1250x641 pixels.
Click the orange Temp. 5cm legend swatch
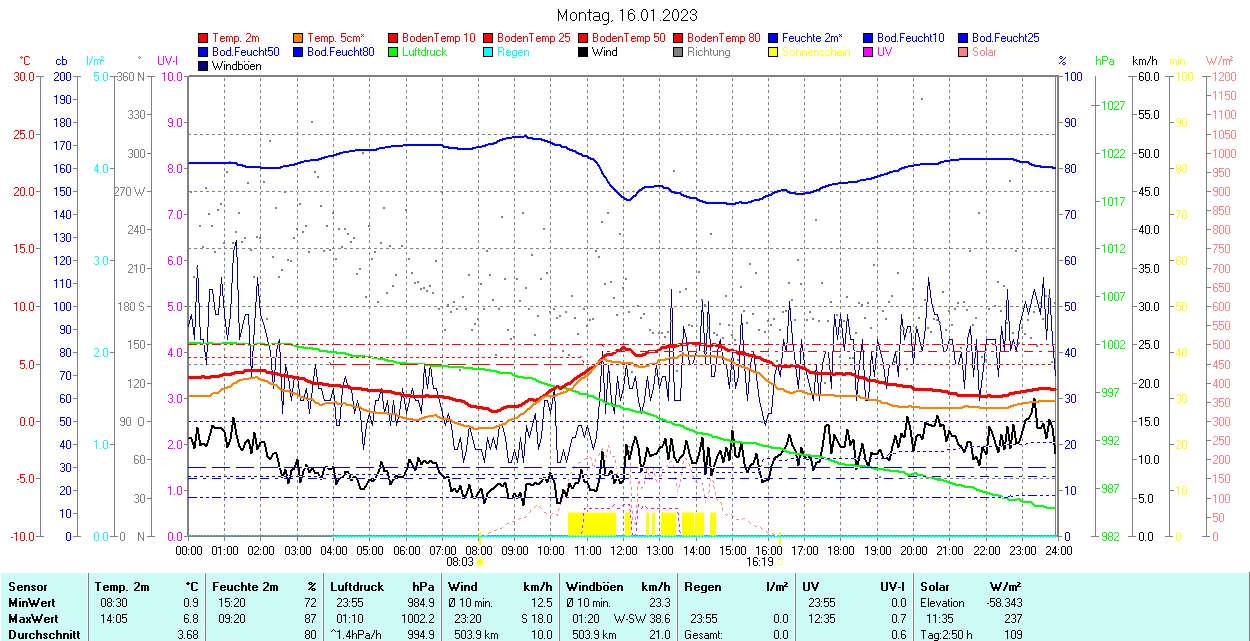pyautogui.click(x=299, y=38)
